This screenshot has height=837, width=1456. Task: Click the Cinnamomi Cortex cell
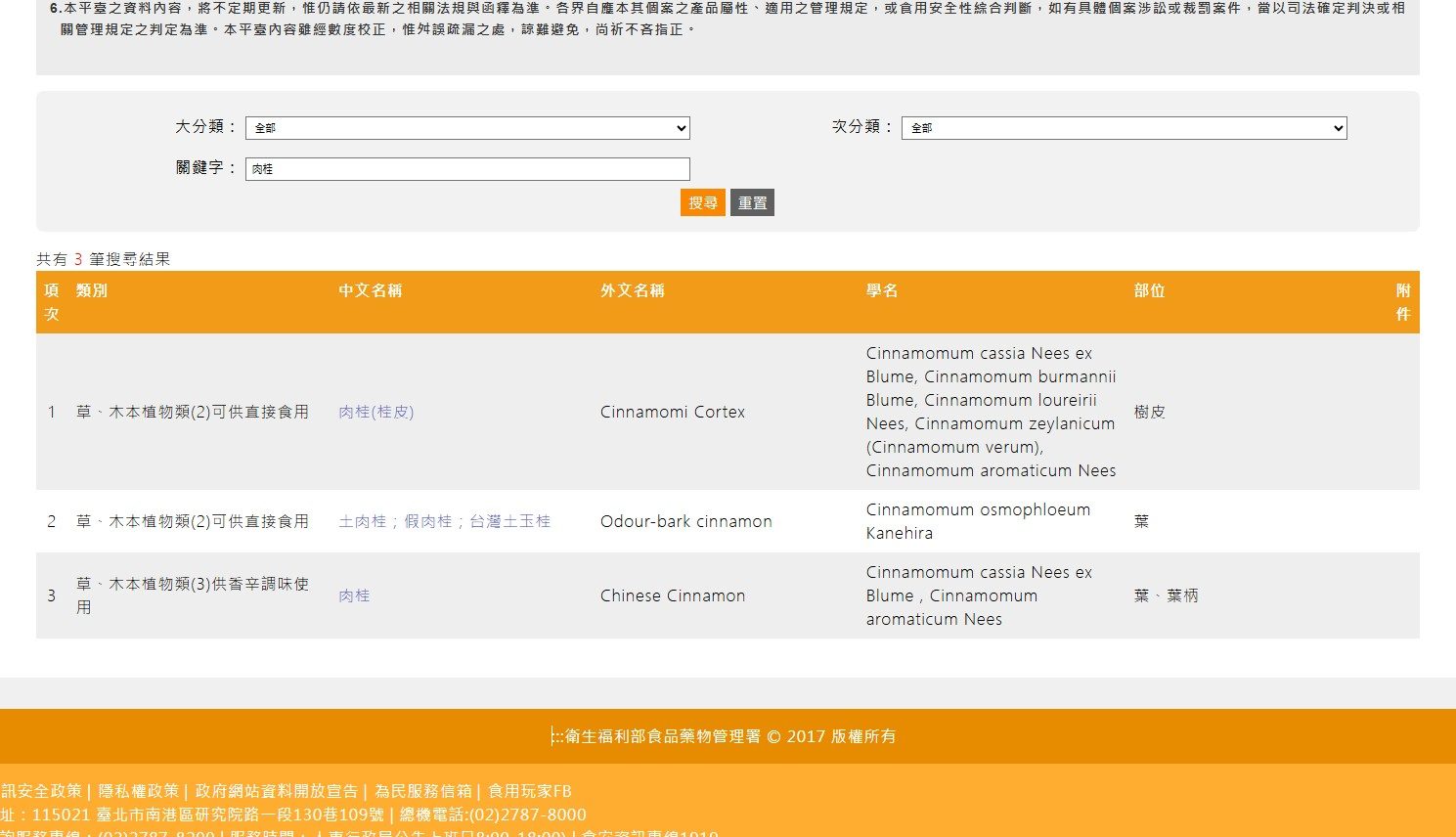(673, 412)
